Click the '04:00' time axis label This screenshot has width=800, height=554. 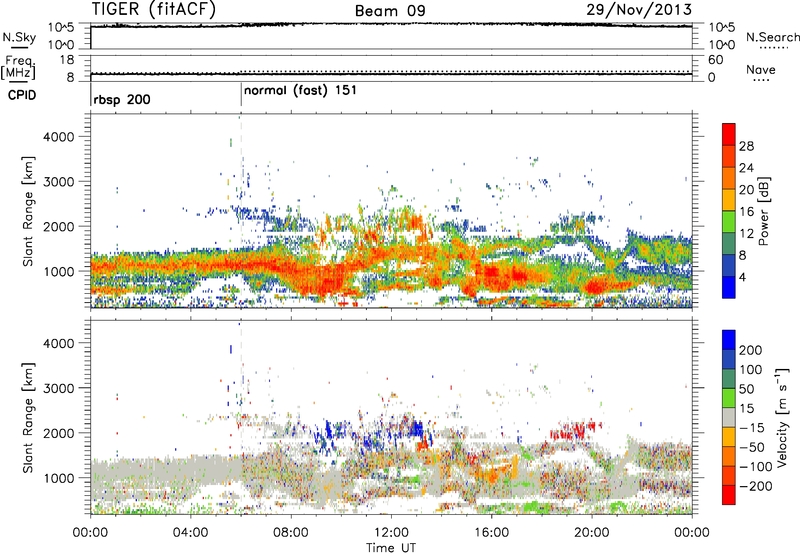pos(190,533)
